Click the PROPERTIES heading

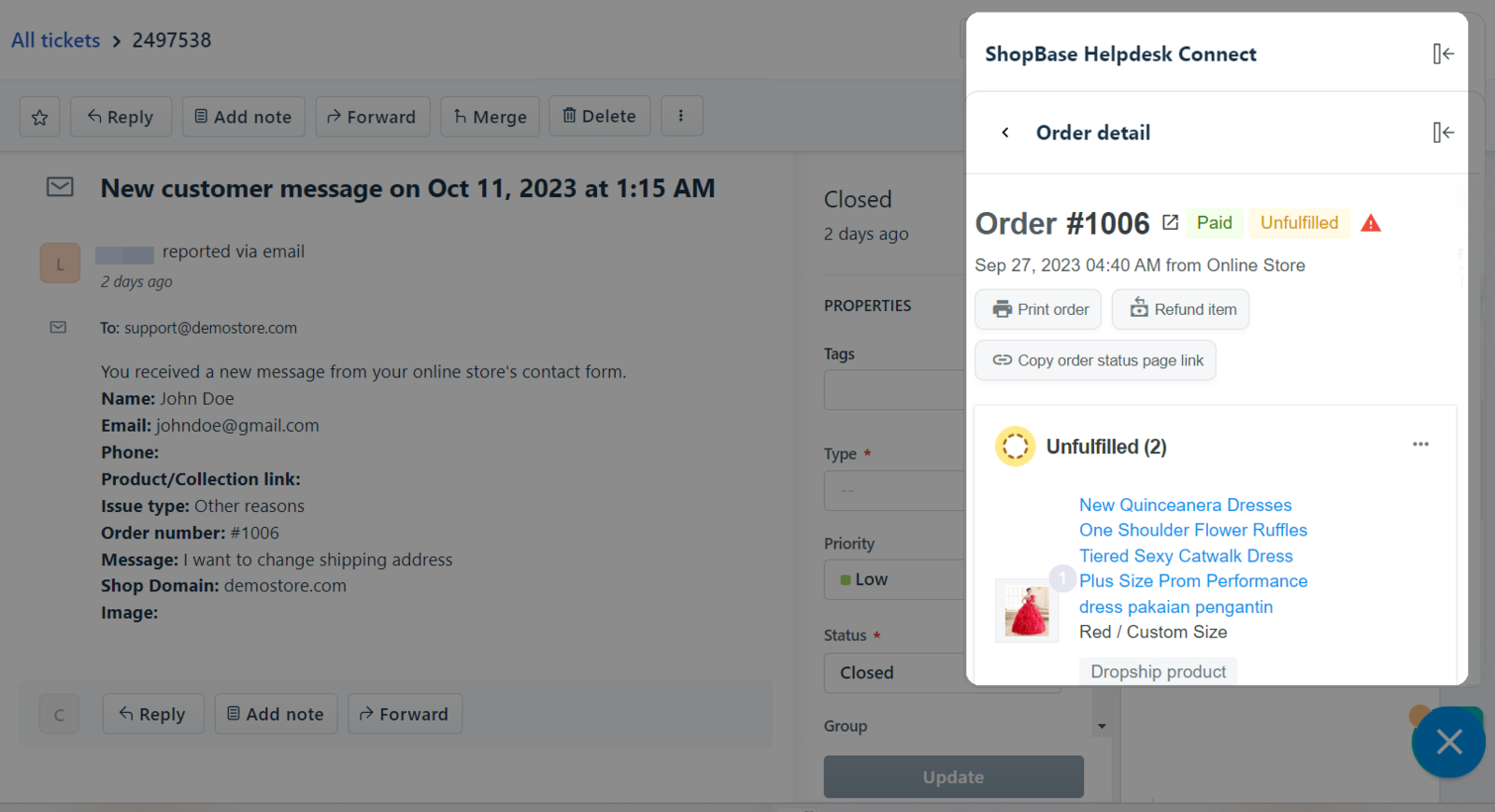[x=867, y=306]
